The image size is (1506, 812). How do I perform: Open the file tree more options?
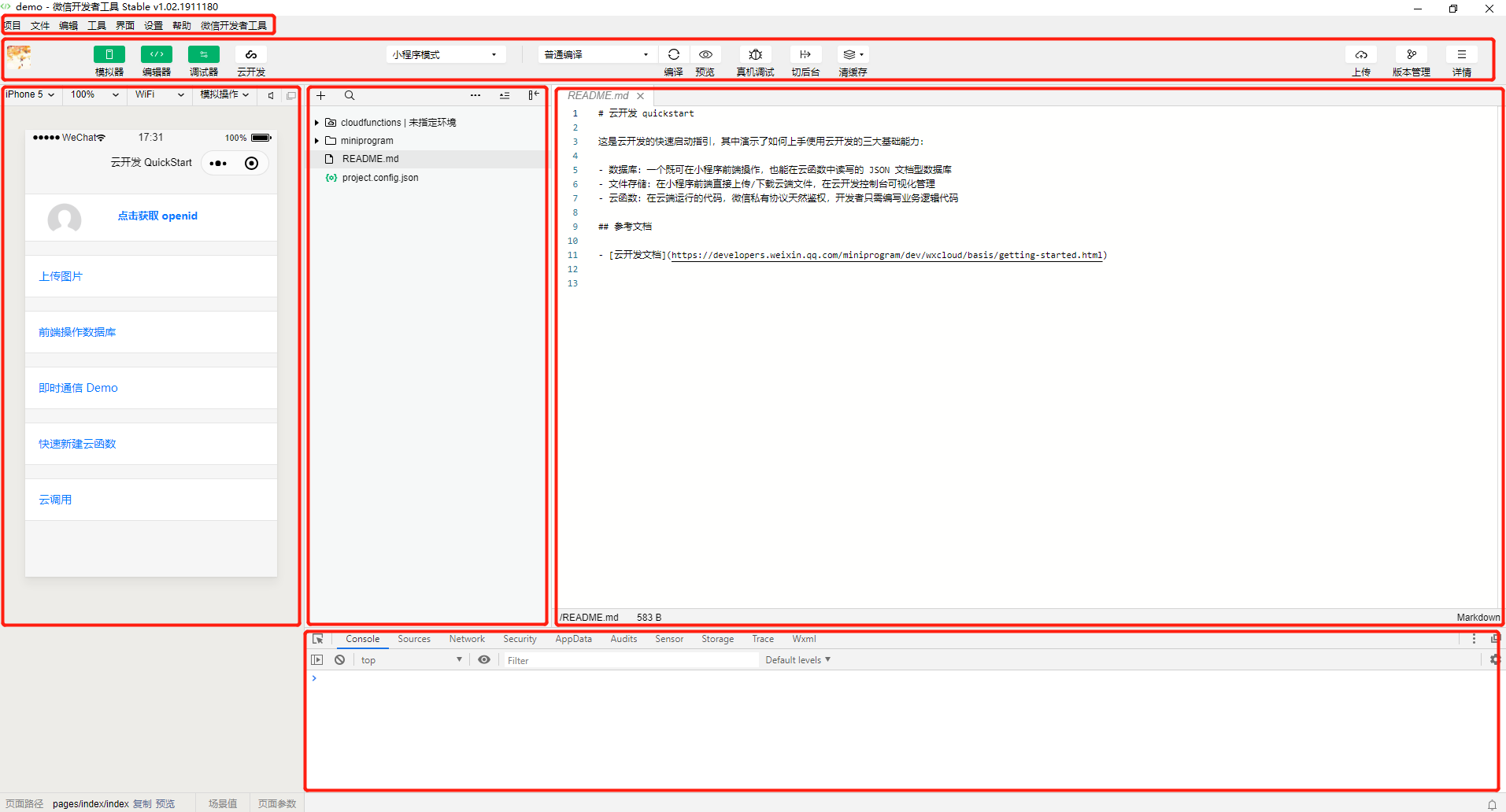[475, 95]
